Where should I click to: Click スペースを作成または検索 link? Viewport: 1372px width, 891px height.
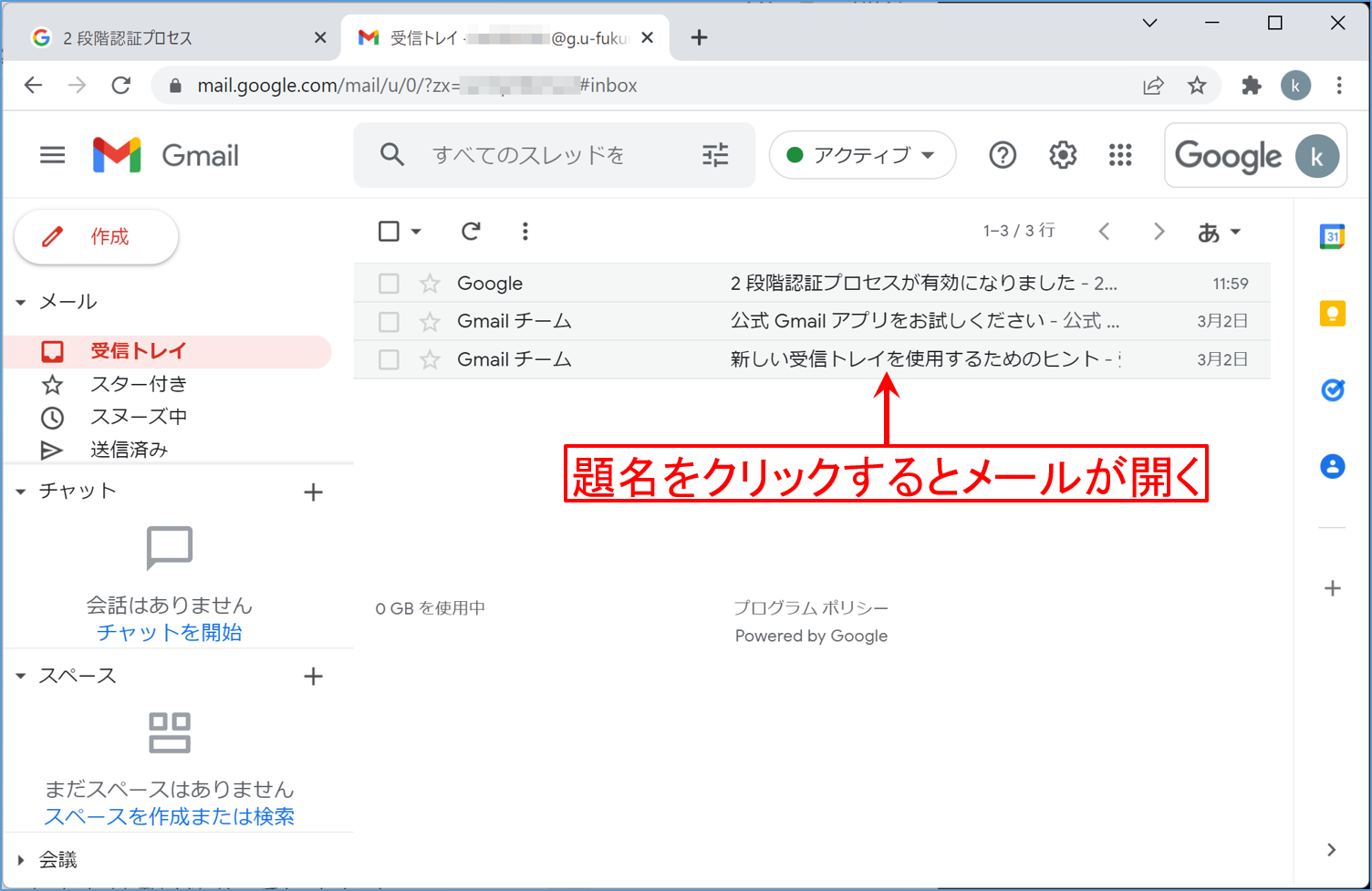(169, 816)
